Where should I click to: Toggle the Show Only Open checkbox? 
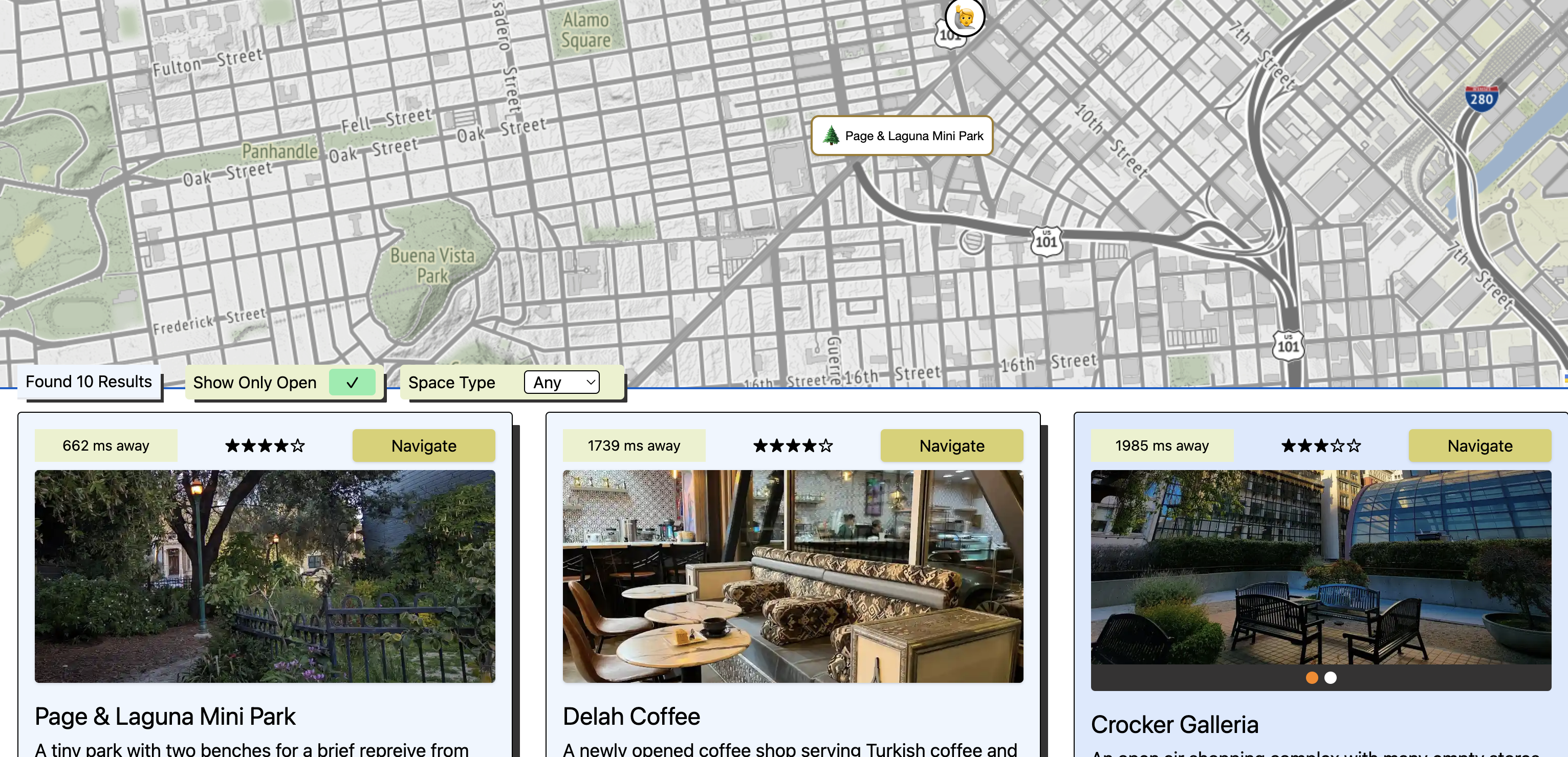tap(353, 382)
